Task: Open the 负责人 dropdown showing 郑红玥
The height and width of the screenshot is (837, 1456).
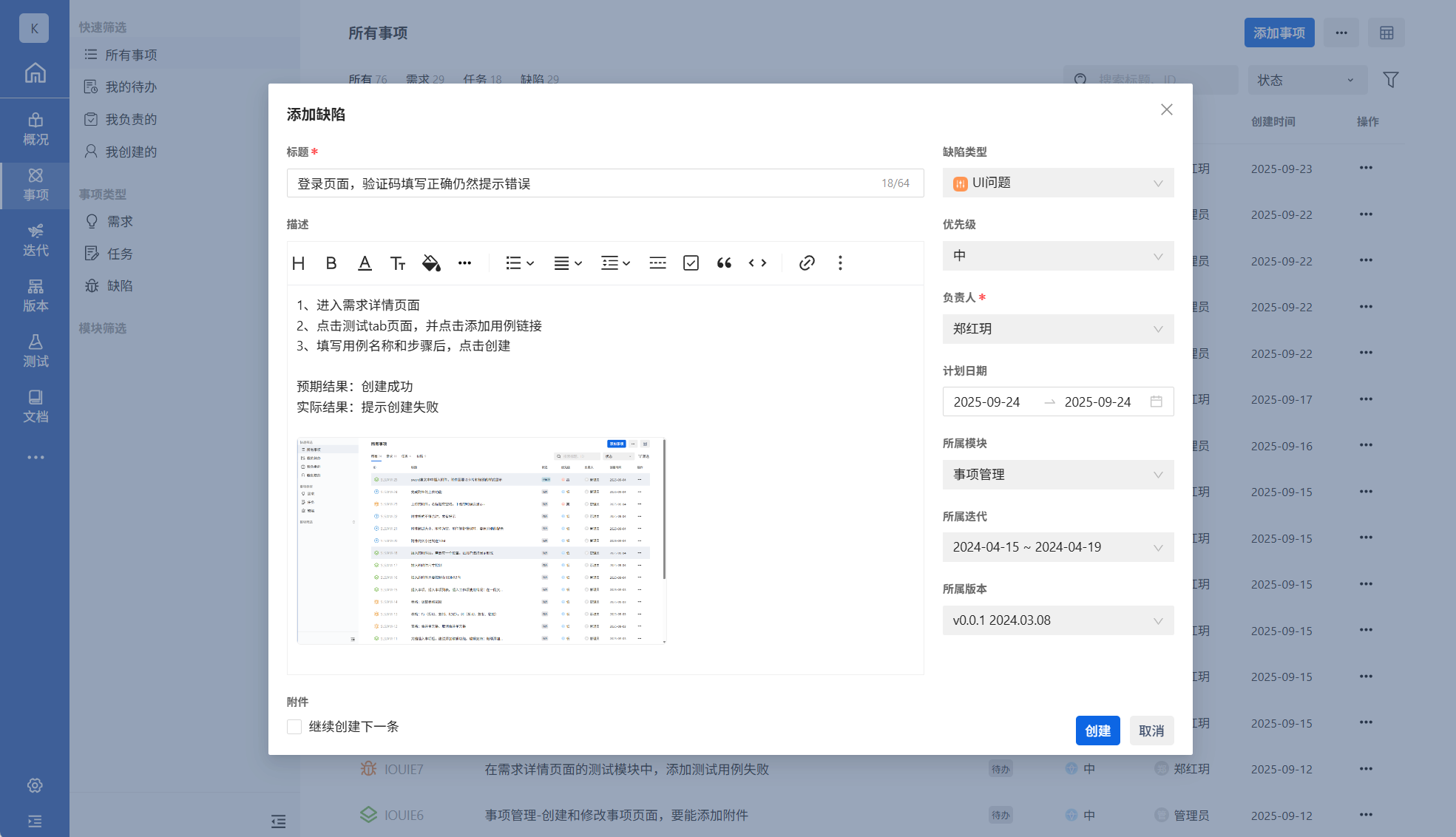Action: click(1057, 329)
